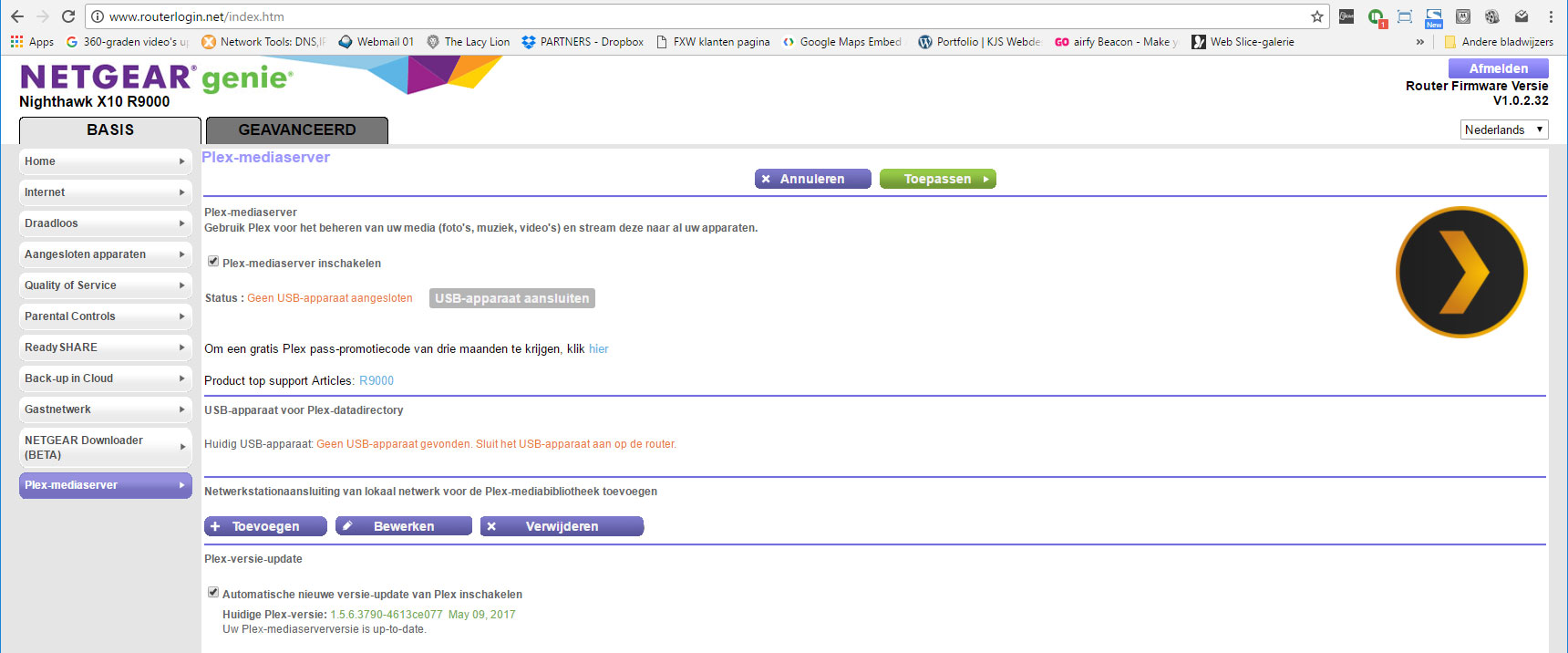The width and height of the screenshot is (1568, 653).
Task: Switch to the GEAVANCEERD tab
Action: 297,130
